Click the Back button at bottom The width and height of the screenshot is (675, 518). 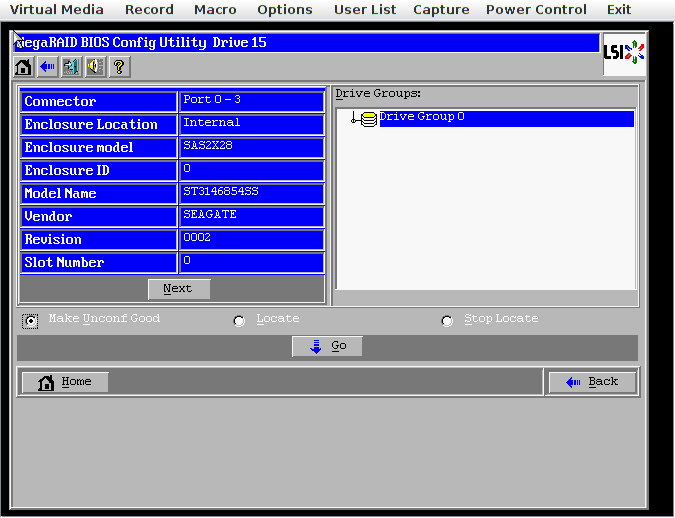[x=592, y=382]
